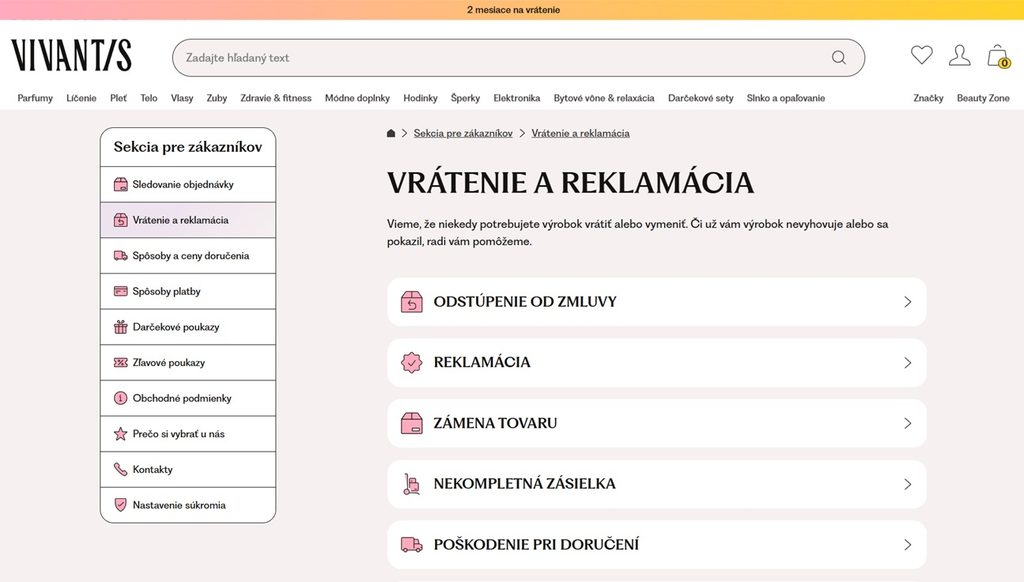This screenshot has height=582, width=1024.
Task: Open Obchodné podmienky sidebar link
Action: (x=188, y=398)
